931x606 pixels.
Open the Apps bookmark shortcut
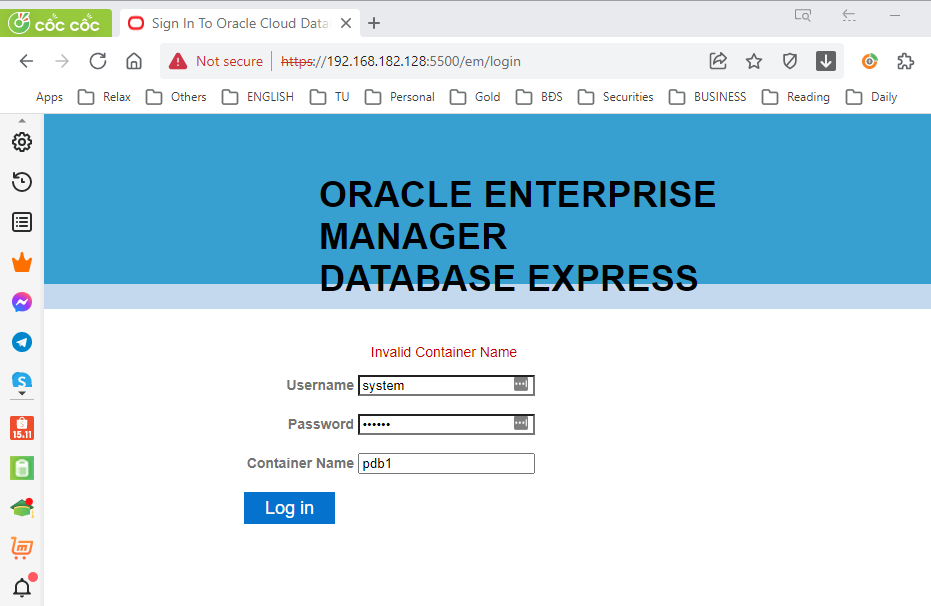(49, 97)
